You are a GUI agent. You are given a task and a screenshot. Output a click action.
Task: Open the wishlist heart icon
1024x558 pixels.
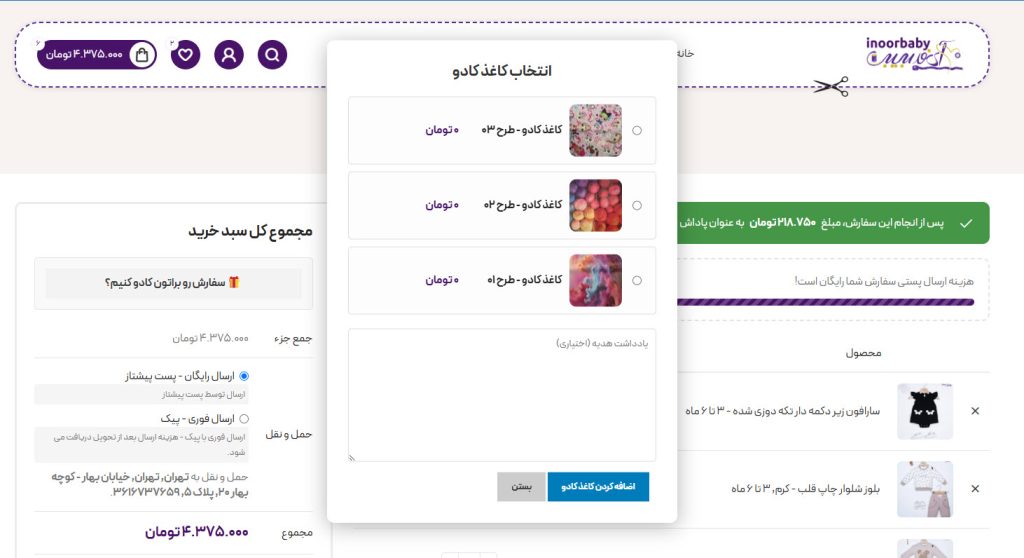pos(186,54)
